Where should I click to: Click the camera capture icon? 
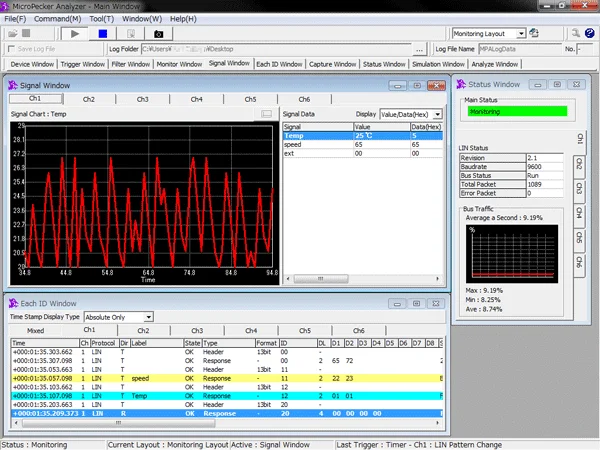tap(158, 33)
